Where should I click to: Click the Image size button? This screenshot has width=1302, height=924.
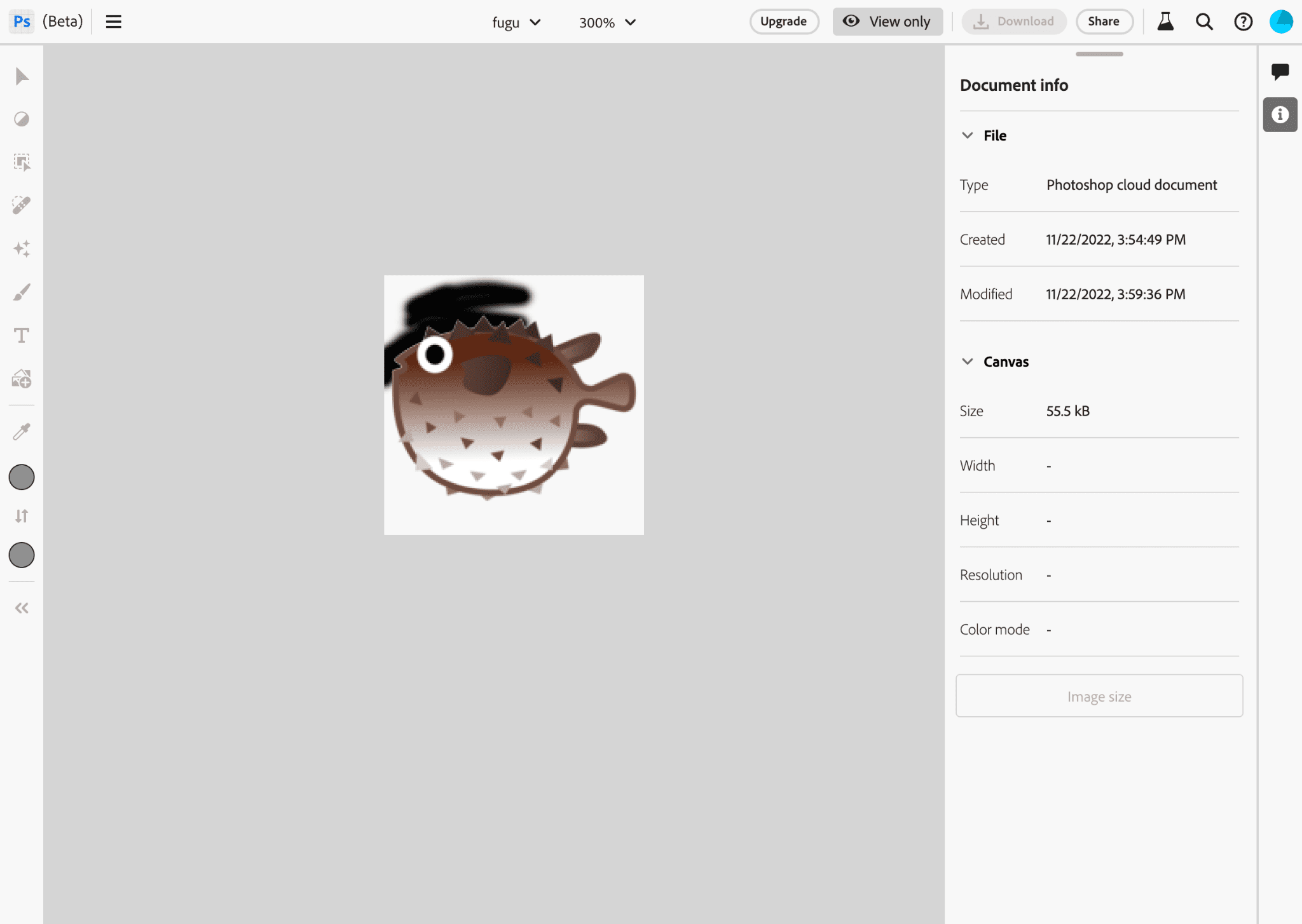tap(1099, 695)
